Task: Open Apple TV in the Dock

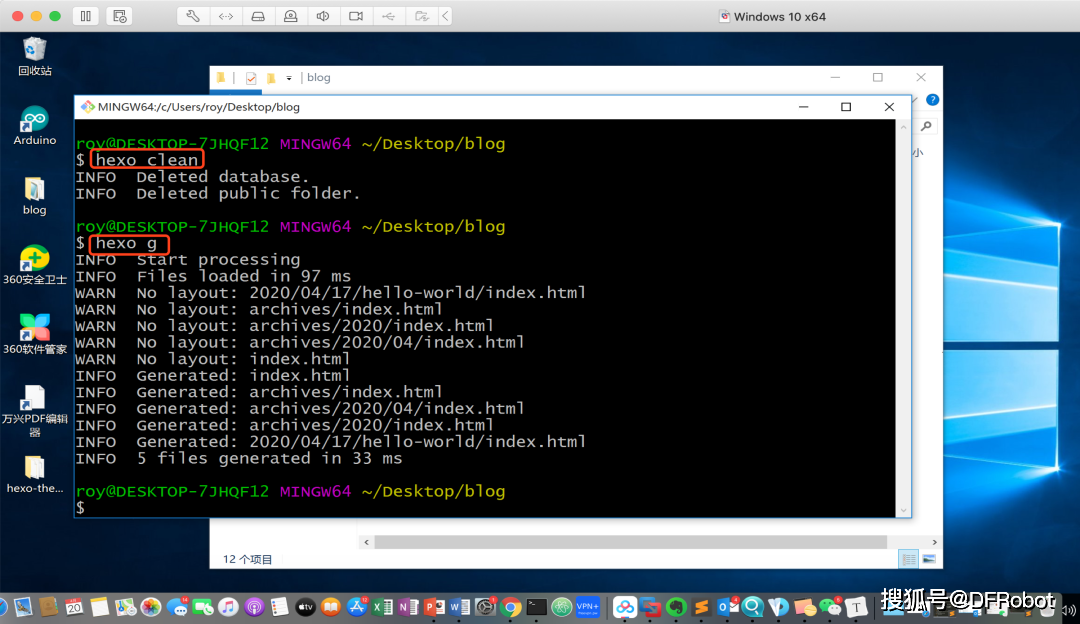Action: [x=305, y=607]
